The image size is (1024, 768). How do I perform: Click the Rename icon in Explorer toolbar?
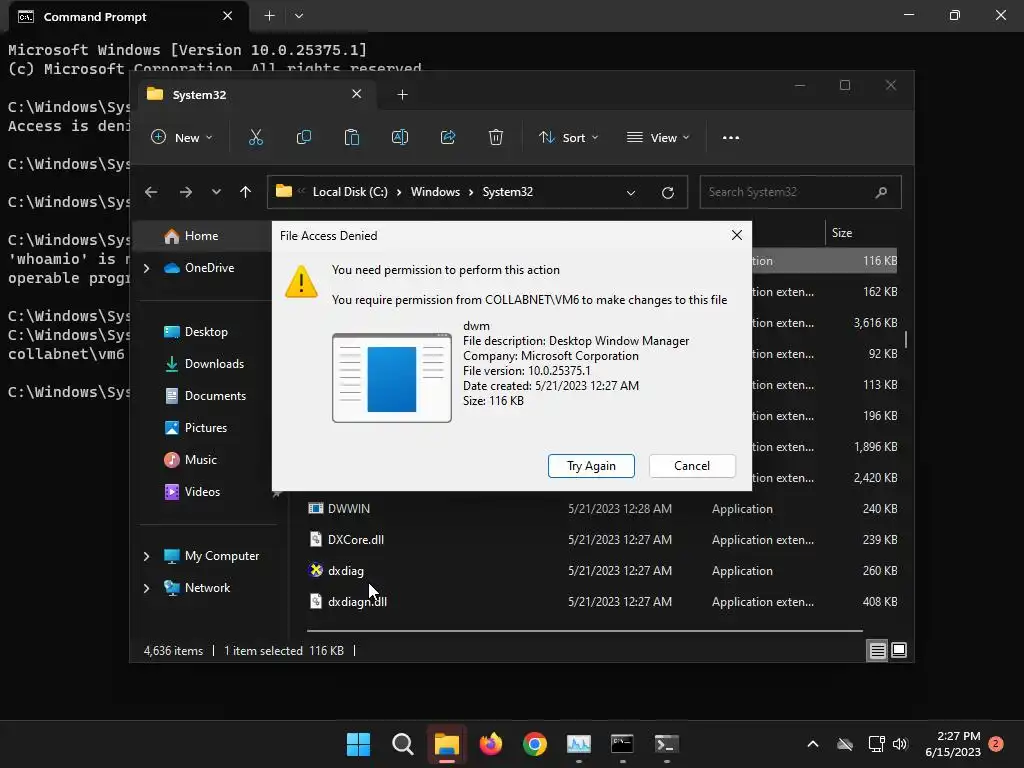point(400,138)
